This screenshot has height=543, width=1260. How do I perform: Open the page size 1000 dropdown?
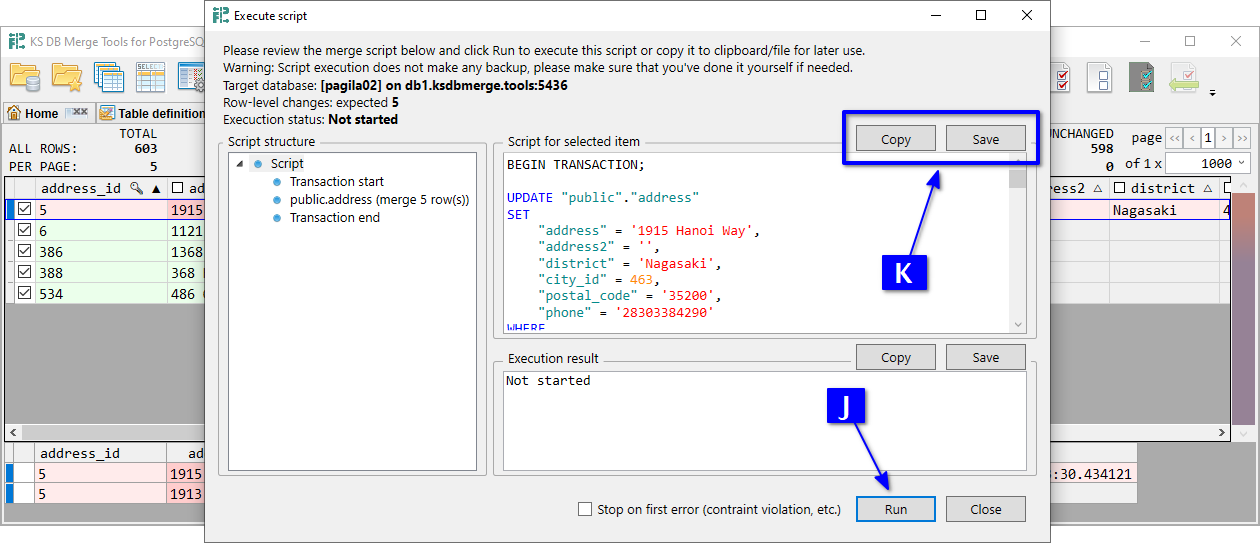pos(1242,163)
